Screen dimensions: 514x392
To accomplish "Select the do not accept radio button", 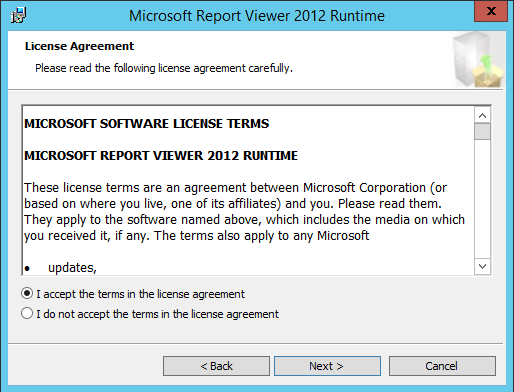I will (x=27, y=314).
